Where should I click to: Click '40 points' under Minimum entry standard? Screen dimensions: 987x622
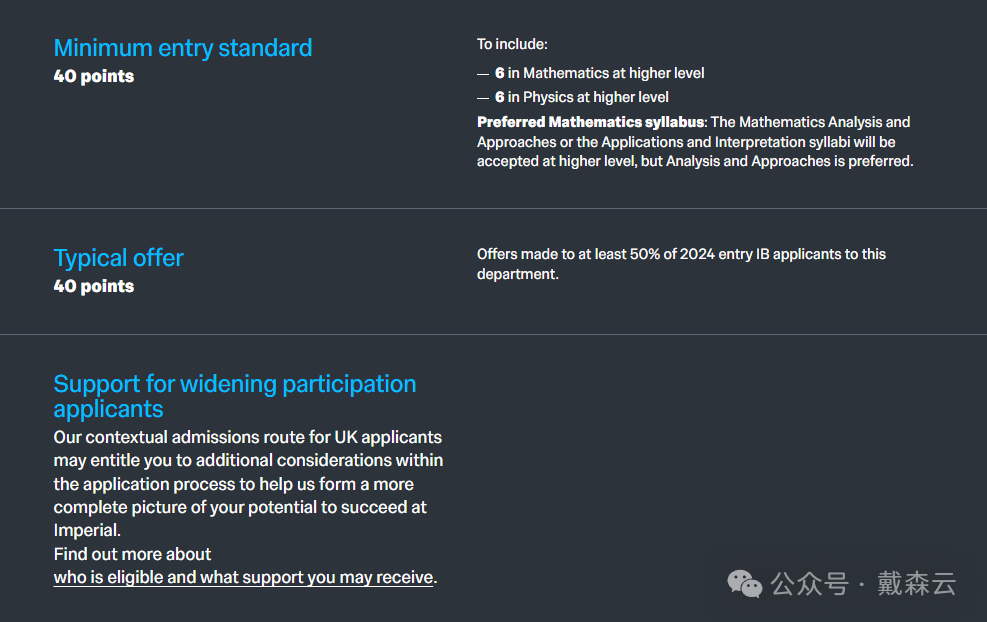(x=94, y=76)
